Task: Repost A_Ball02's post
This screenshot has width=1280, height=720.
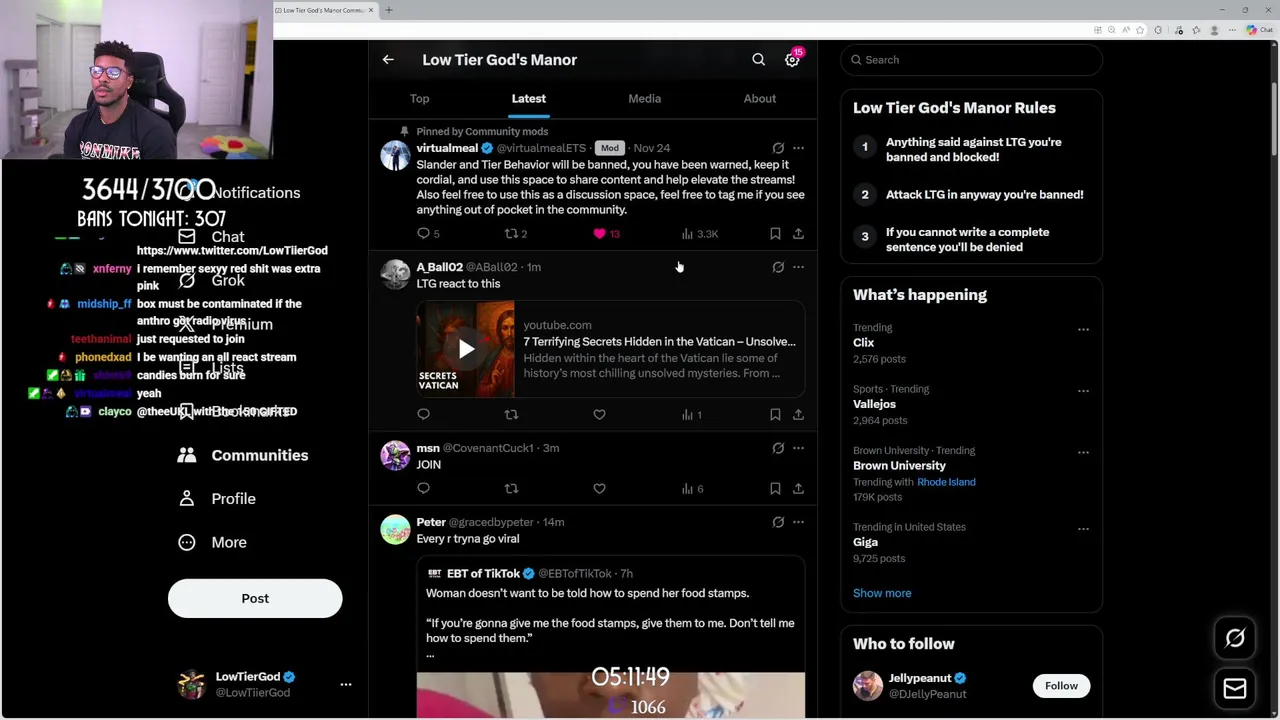Action: (x=511, y=415)
